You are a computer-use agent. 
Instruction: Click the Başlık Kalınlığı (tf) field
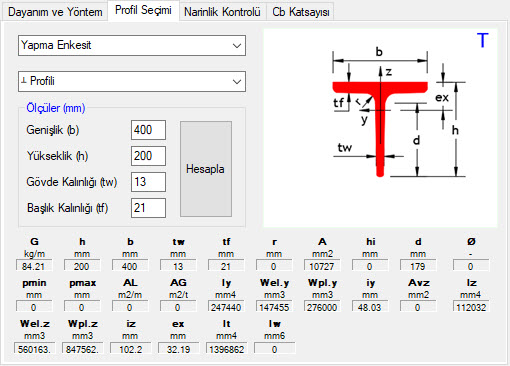pos(148,208)
